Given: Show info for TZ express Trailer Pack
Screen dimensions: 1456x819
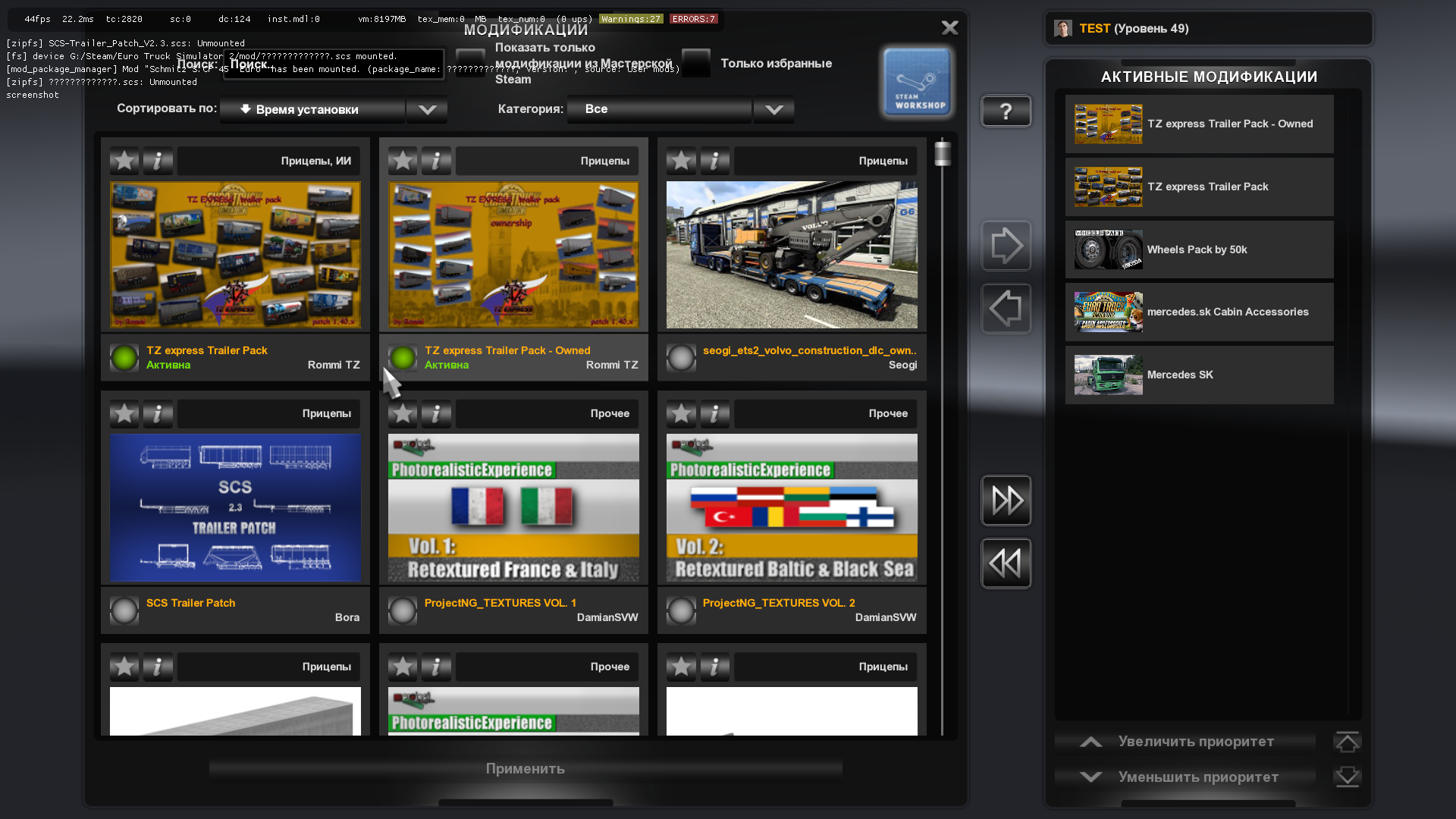Looking at the screenshot, I should coord(158,161).
